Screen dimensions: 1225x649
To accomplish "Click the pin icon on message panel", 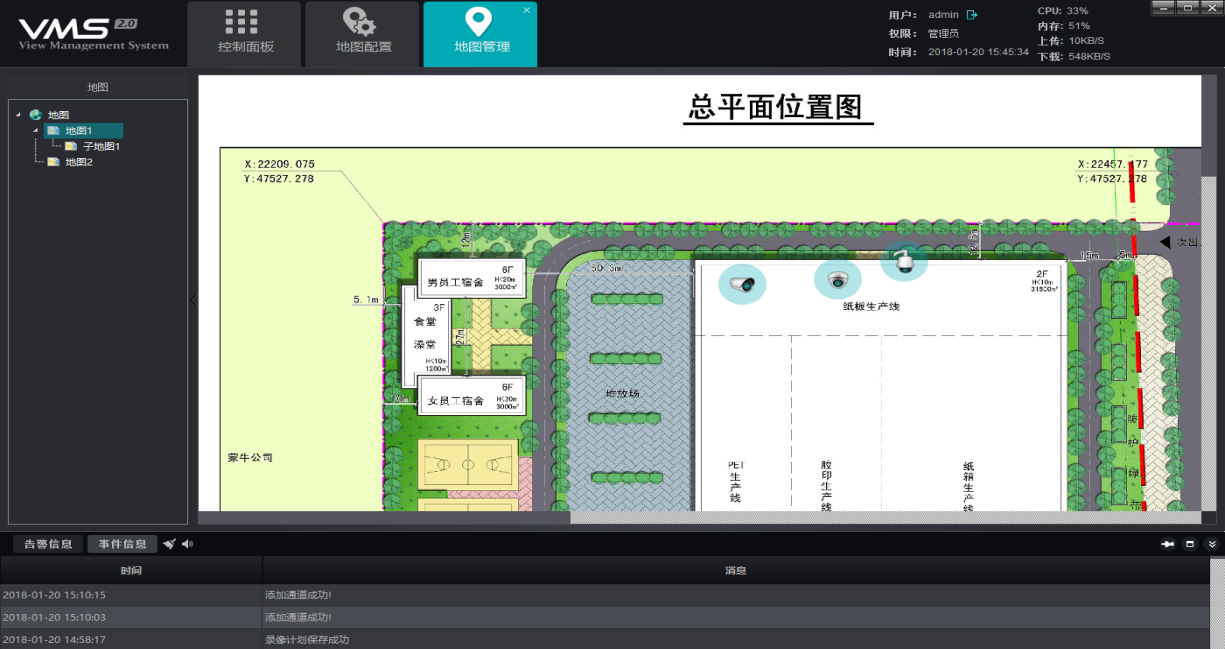I will click(x=1167, y=544).
